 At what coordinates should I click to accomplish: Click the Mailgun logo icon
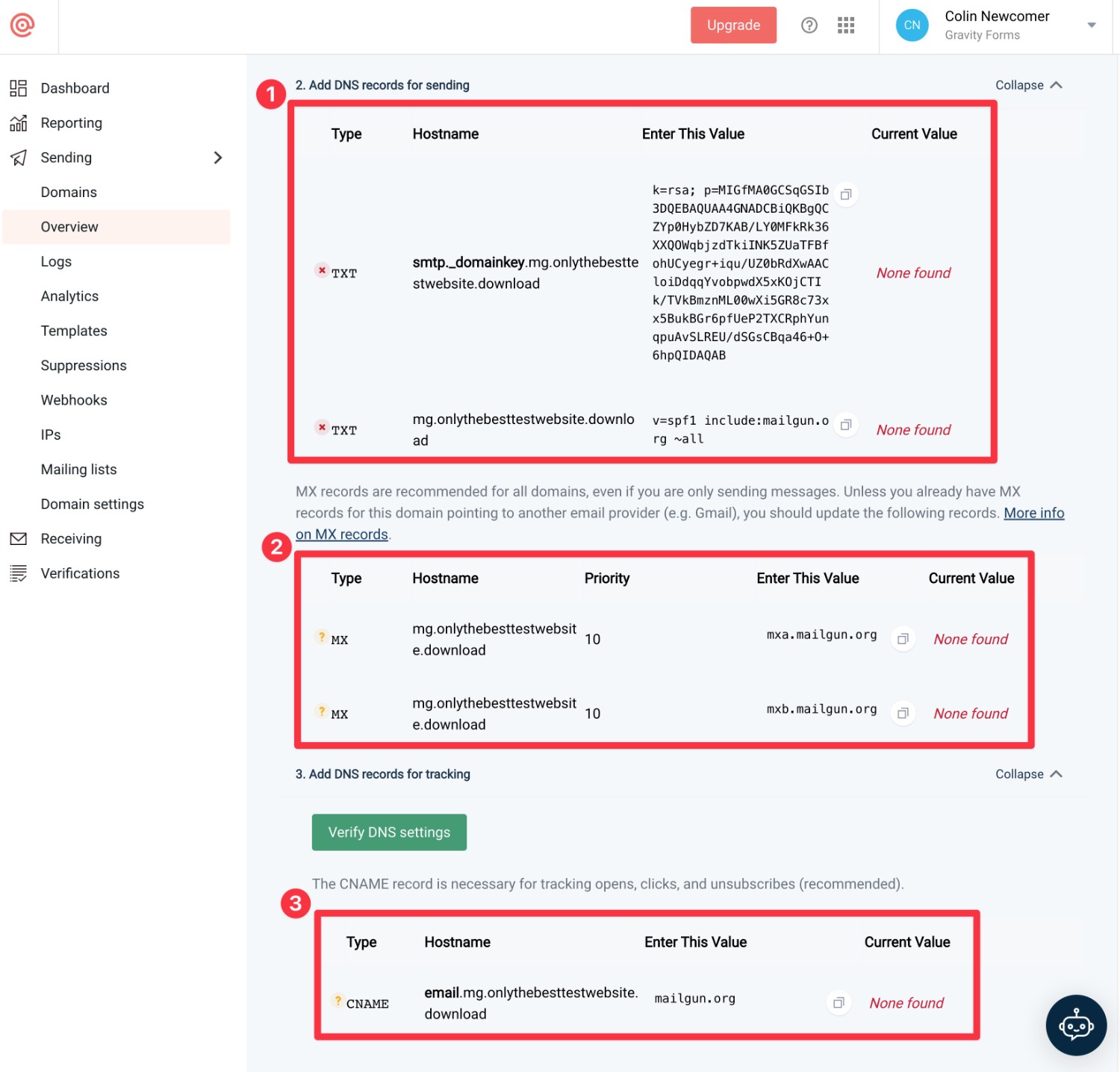point(22,25)
